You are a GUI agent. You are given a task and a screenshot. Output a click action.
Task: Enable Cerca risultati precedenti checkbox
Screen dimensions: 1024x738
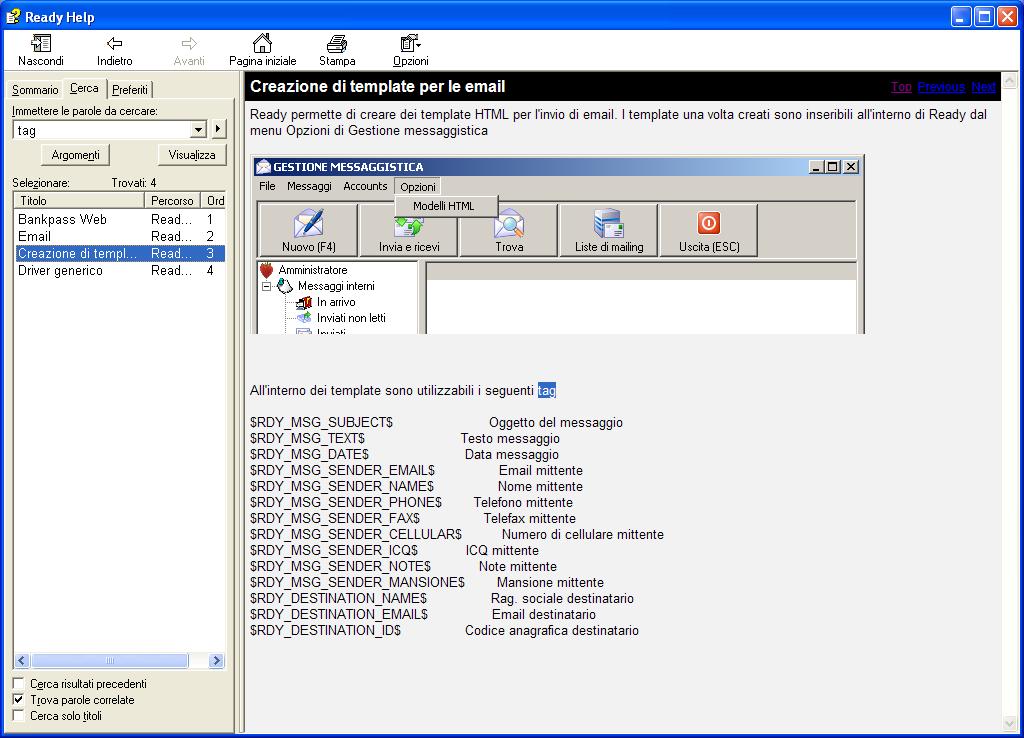[x=18, y=683]
